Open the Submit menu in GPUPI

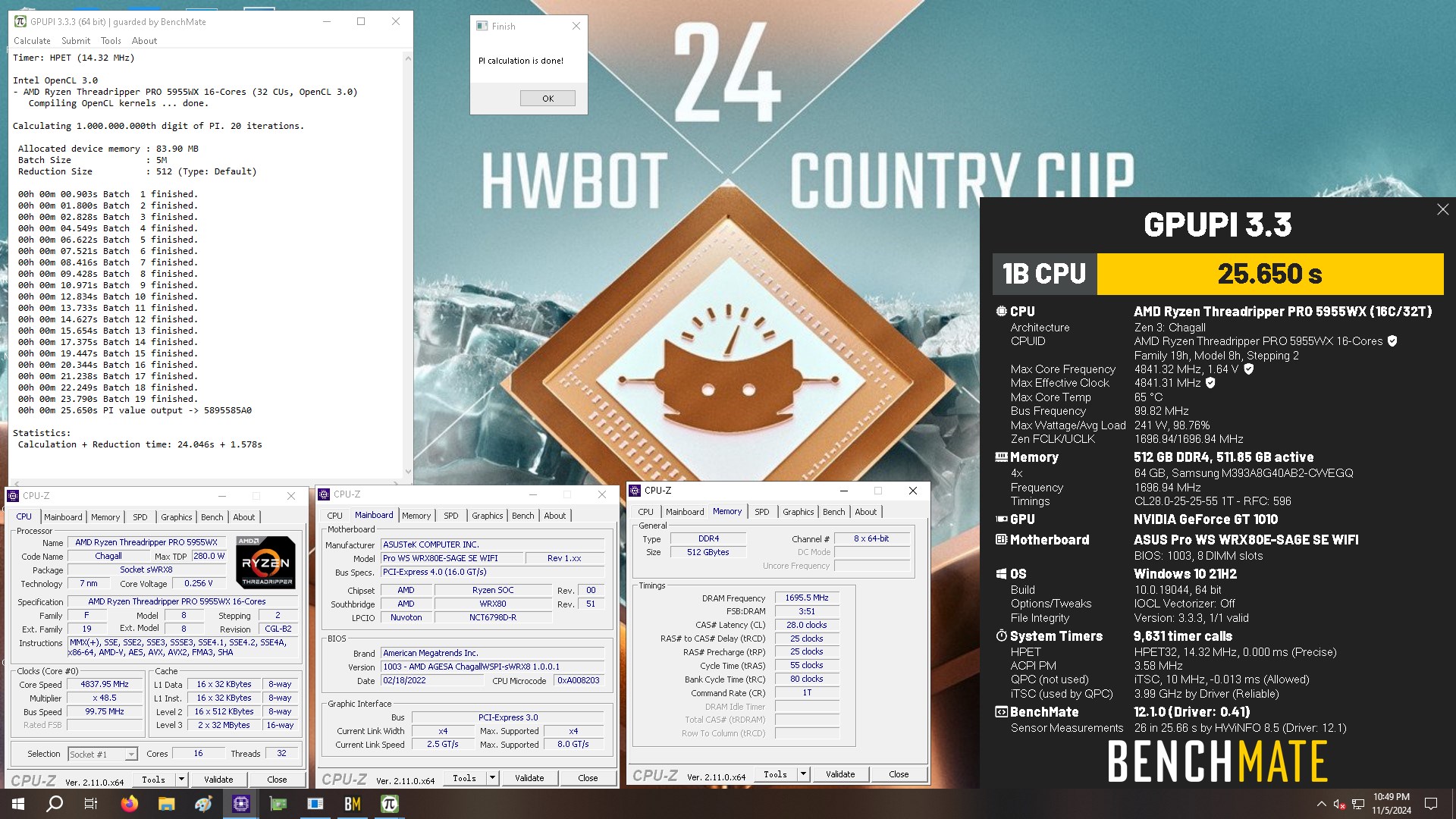point(76,41)
